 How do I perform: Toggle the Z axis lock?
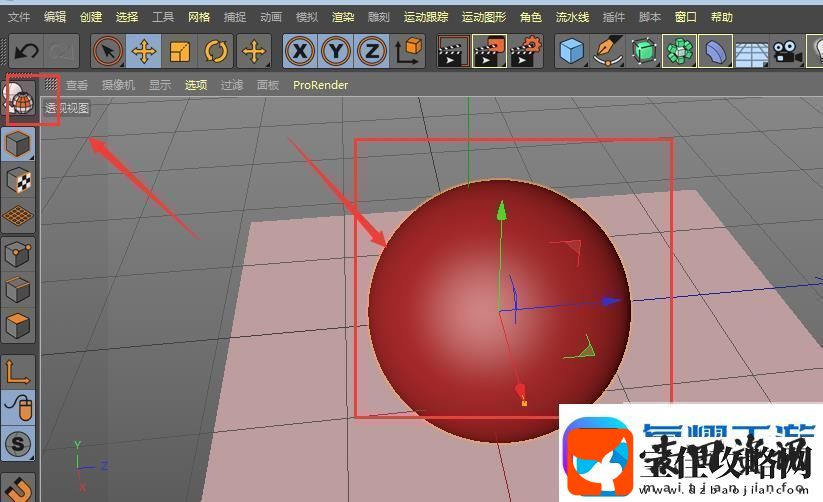(x=372, y=51)
